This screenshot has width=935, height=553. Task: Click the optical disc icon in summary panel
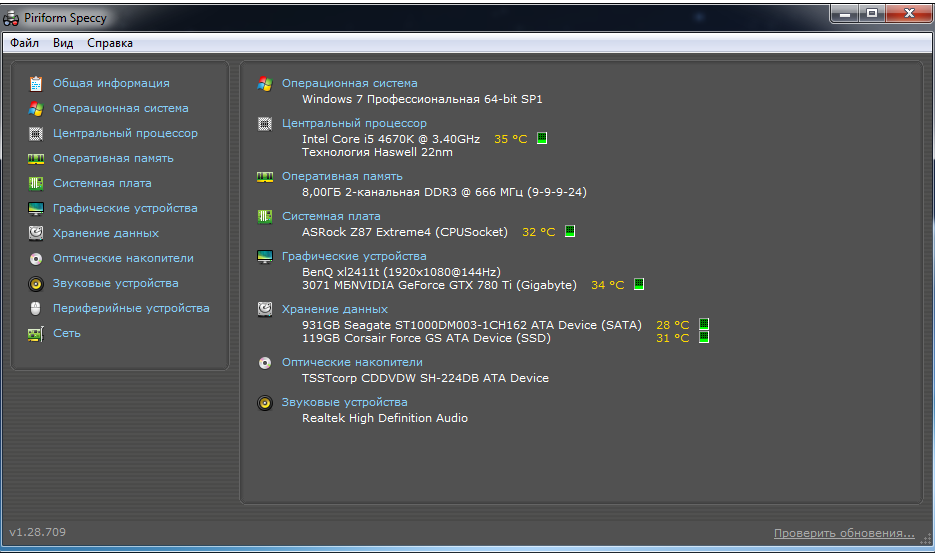pos(265,363)
